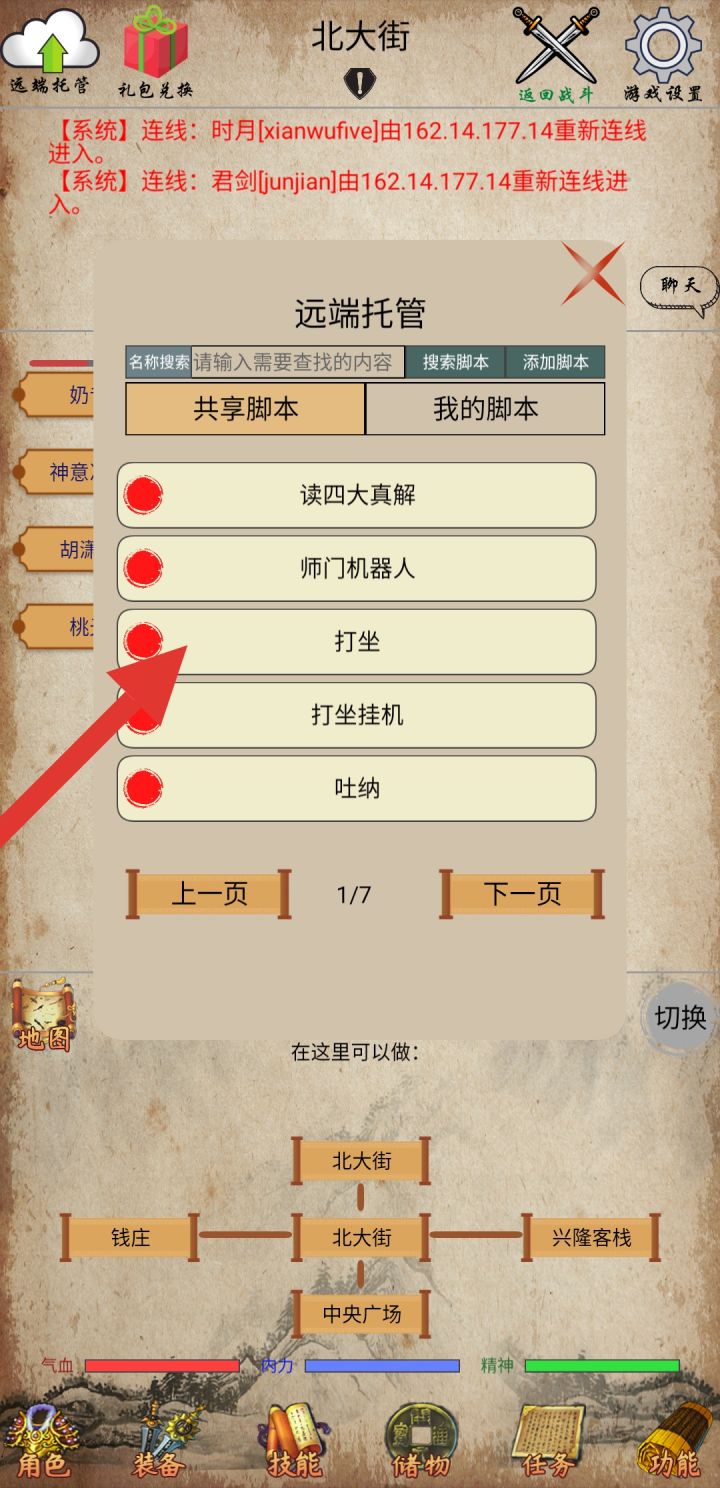
Task: Toggle the red dot beside 读四大真解
Action: coord(144,495)
